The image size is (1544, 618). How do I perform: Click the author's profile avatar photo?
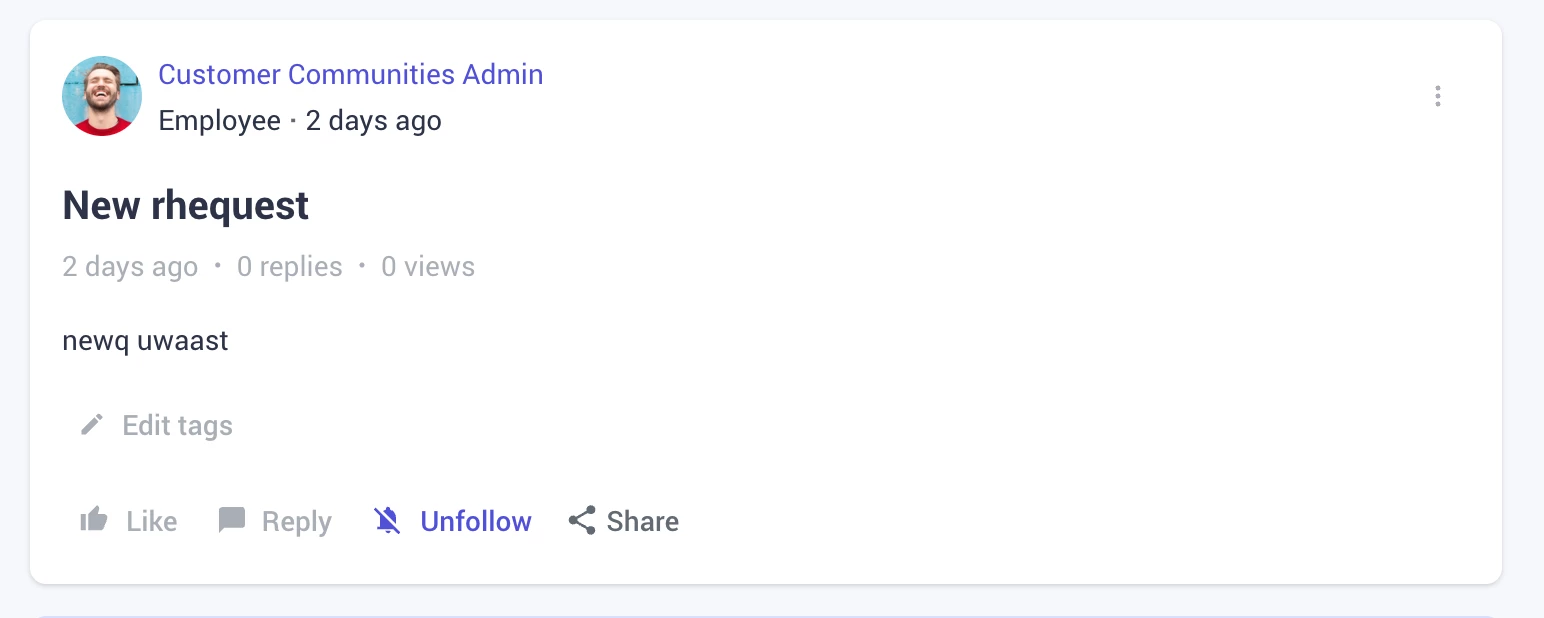[x=102, y=96]
